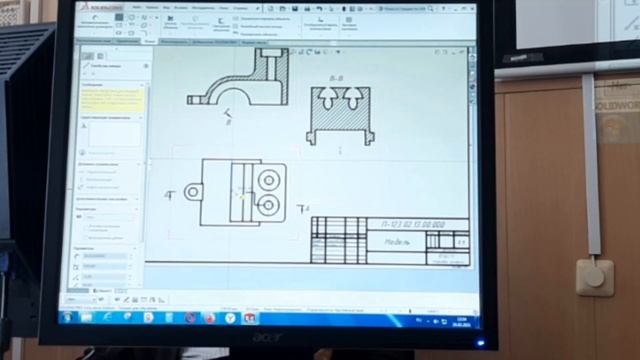Collapse the Add Relations section
Screen dimensions: 640x360
coord(138,164)
